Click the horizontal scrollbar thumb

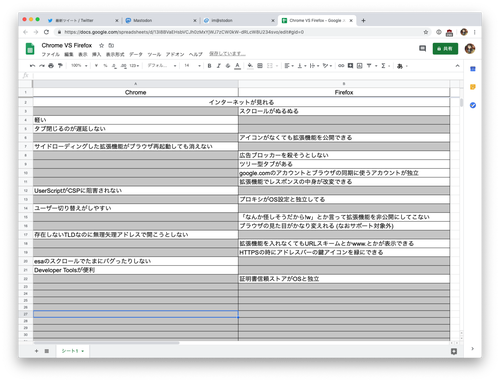[106, 343]
